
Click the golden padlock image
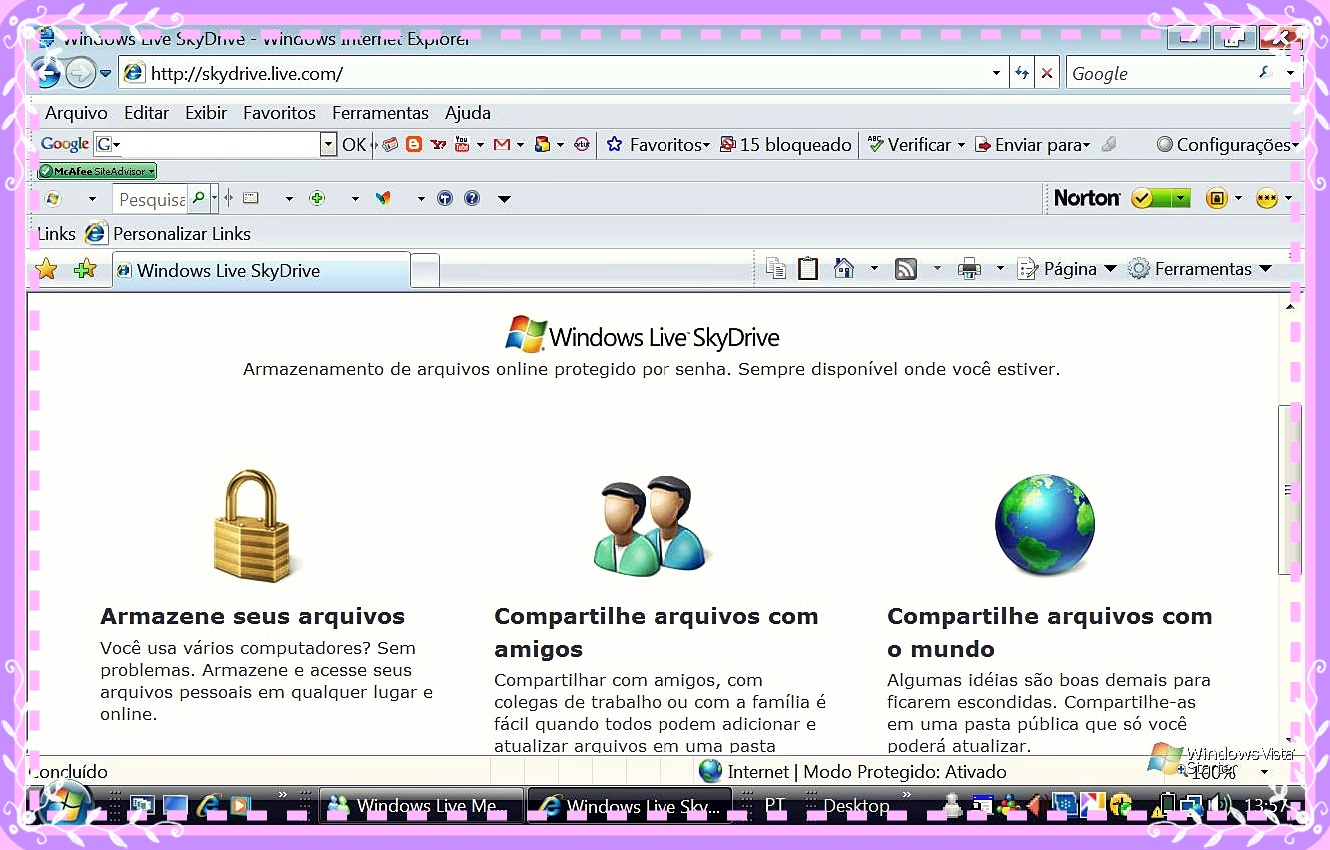(x=252, y=525)
